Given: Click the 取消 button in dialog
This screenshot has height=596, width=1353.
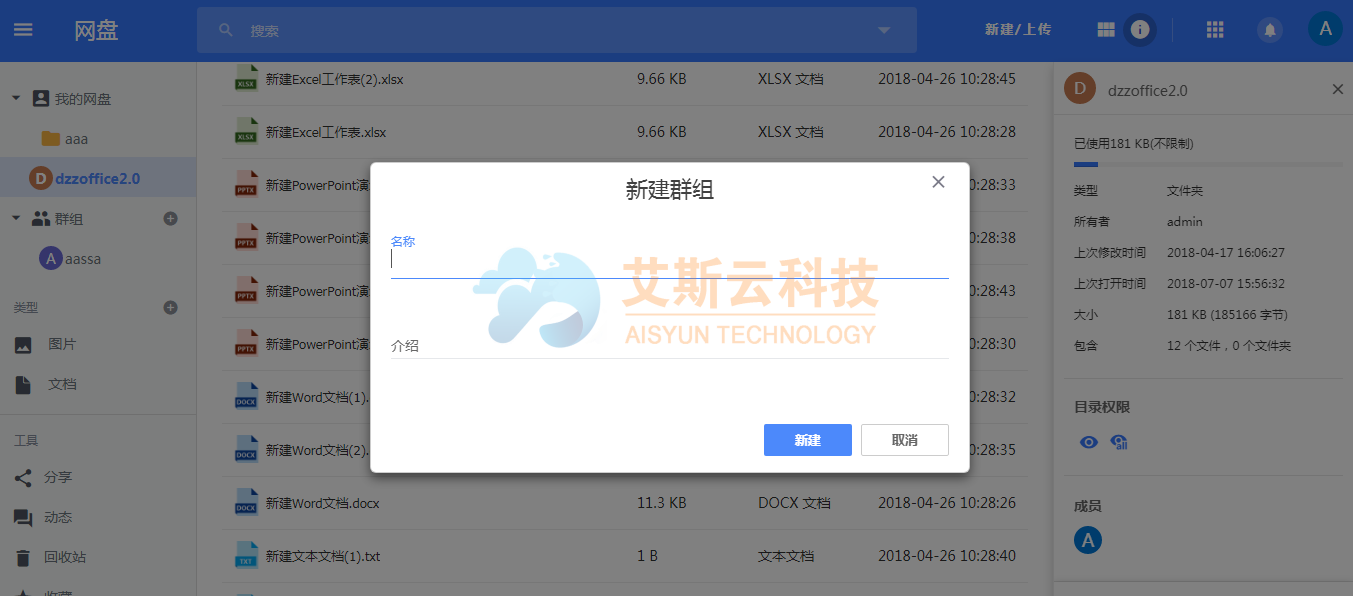Looking at the screenshot, I should tap(904, 440).
